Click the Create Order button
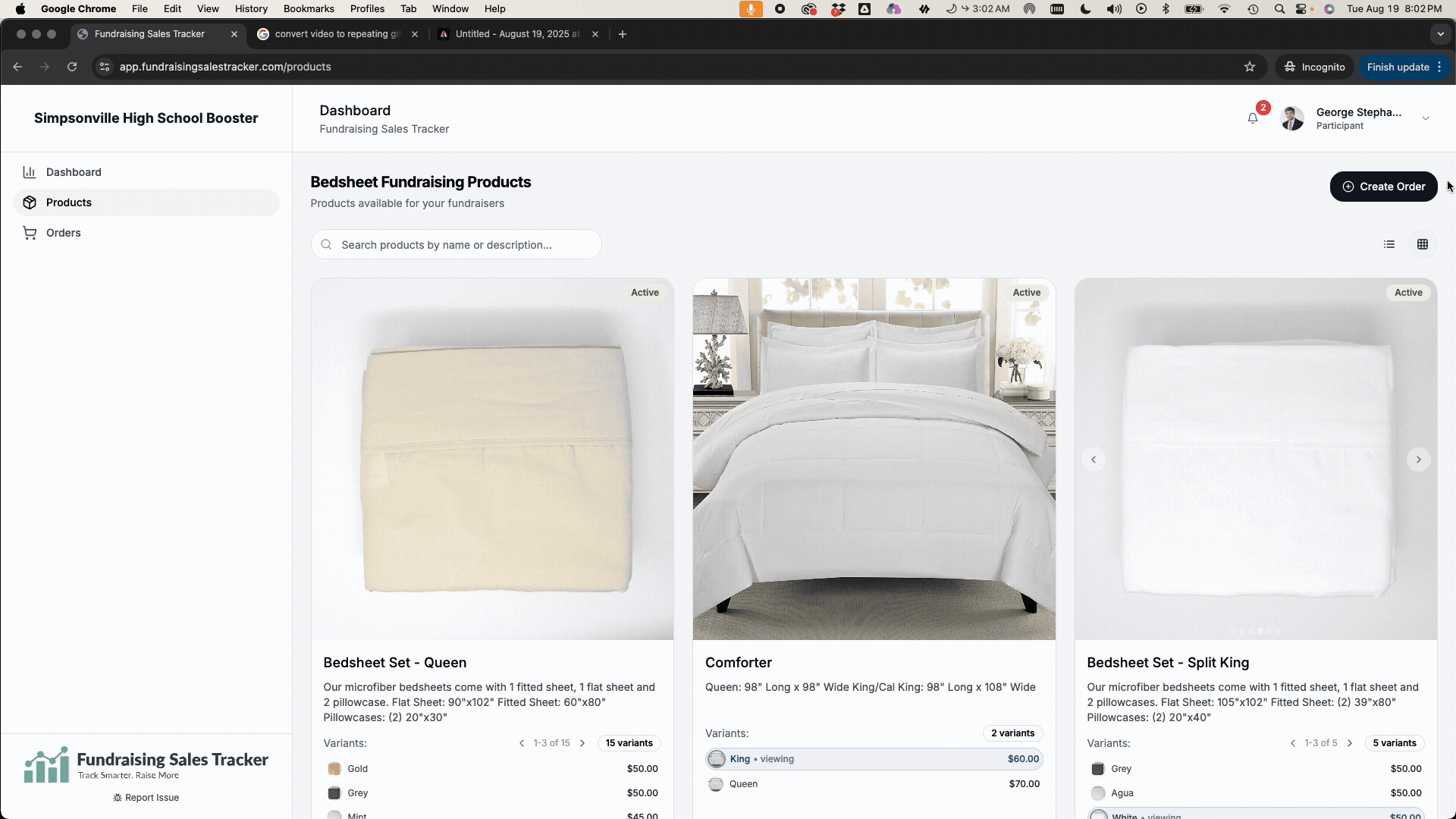Image resolution: width=1456 pixels, height=819 pixels. point(1383,187)
